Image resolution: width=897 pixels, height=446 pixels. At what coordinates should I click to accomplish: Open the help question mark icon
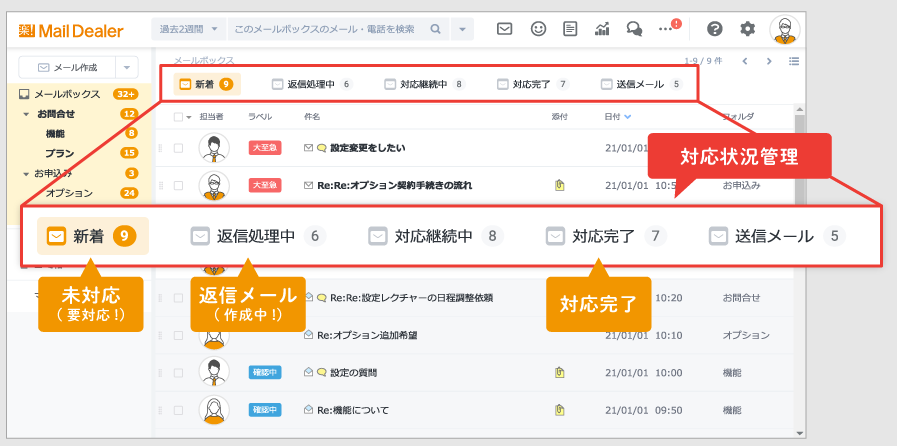[x=715, y=29]
